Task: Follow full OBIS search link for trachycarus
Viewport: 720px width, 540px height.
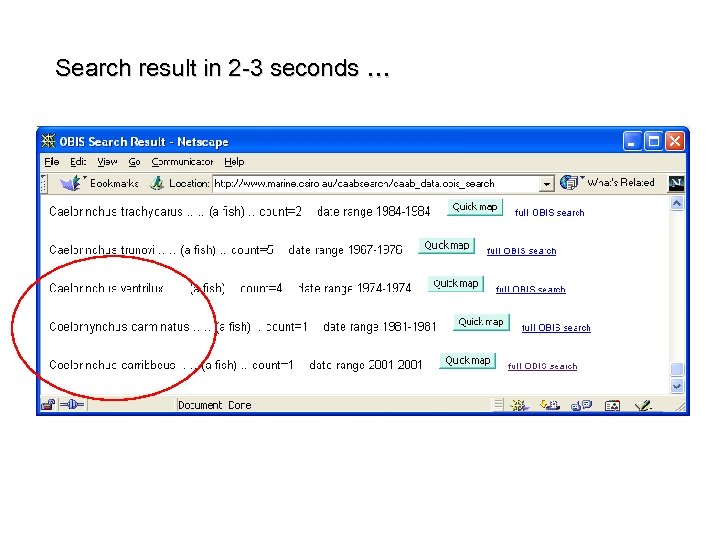Action: (x=549, y=213)
